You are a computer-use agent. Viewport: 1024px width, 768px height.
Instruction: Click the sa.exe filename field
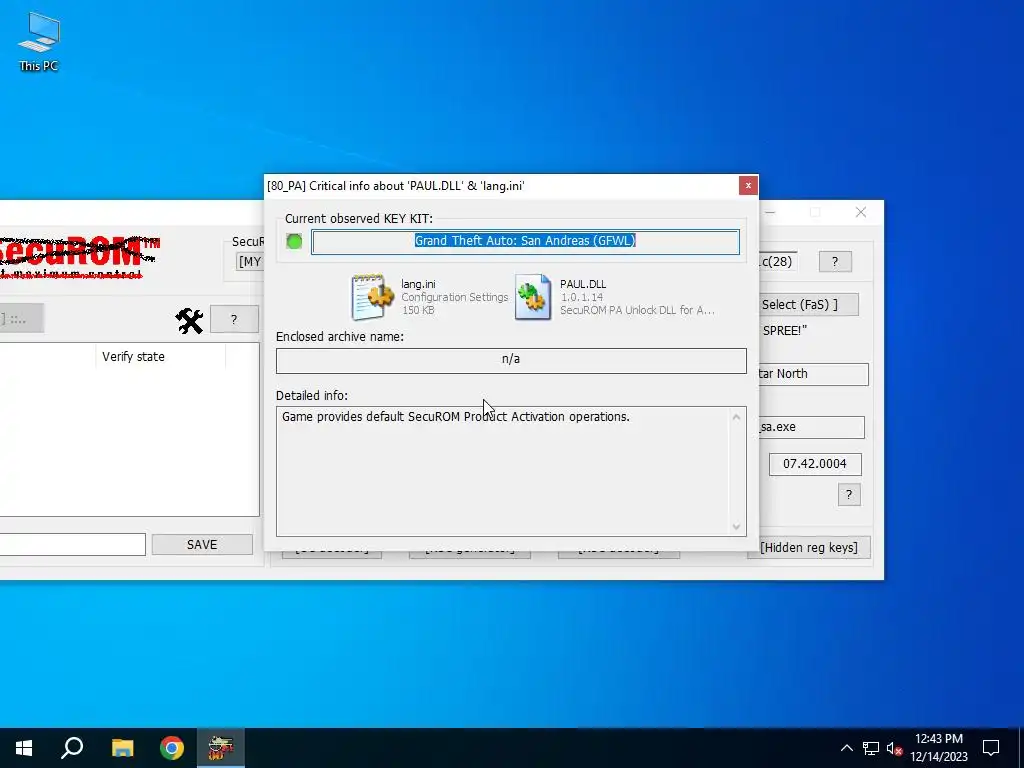(812, 427)
